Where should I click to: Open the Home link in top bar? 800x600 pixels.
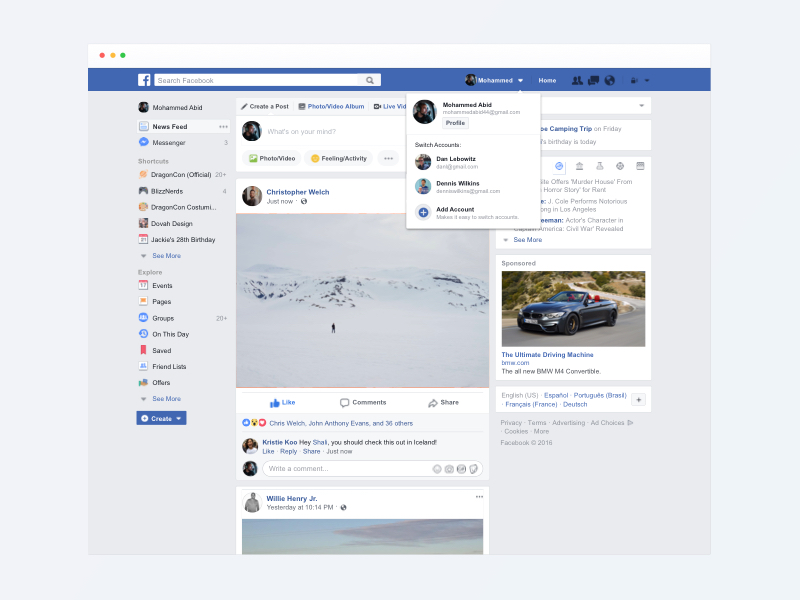[x=547, y=80]
